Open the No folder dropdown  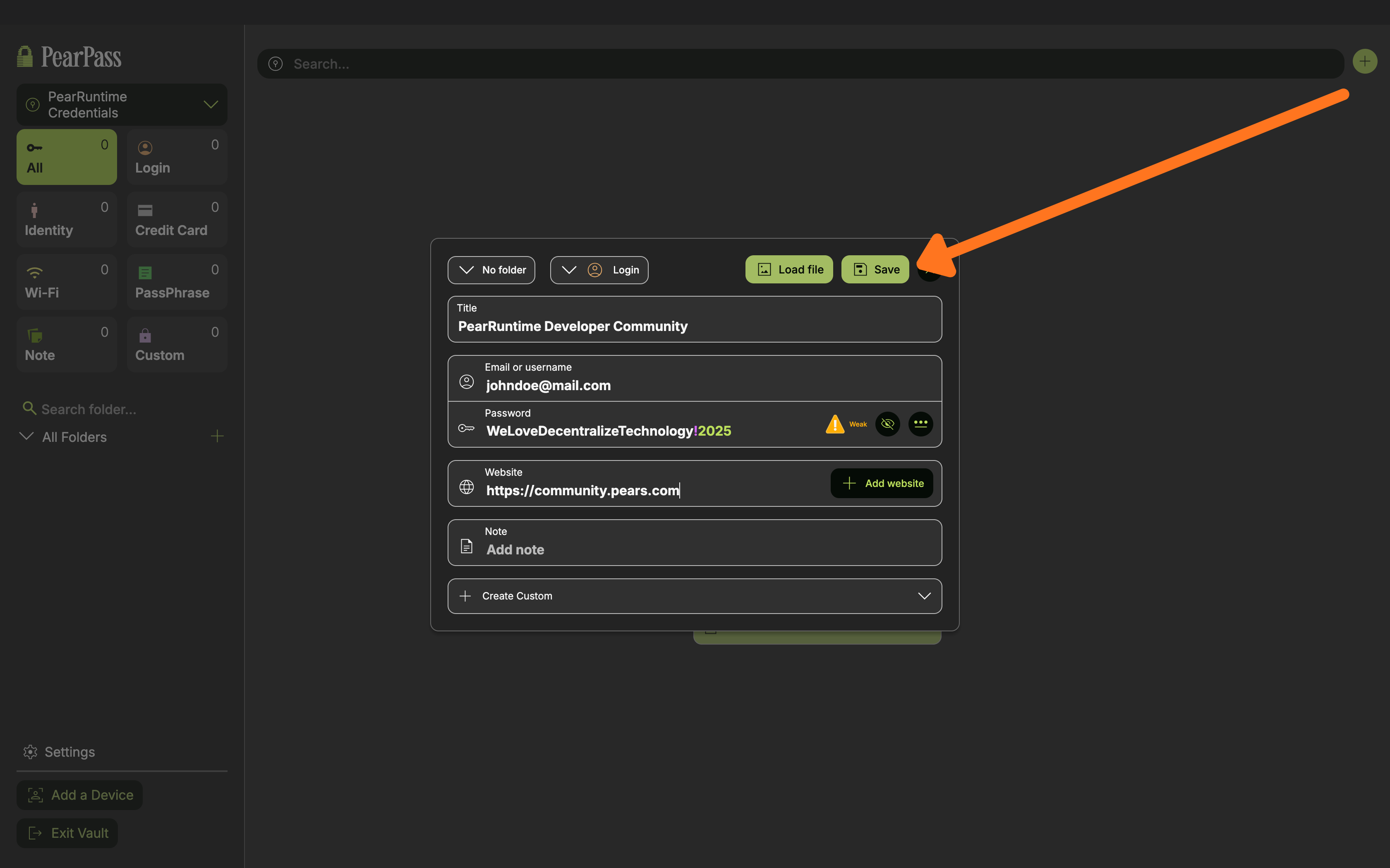(491, 270)
